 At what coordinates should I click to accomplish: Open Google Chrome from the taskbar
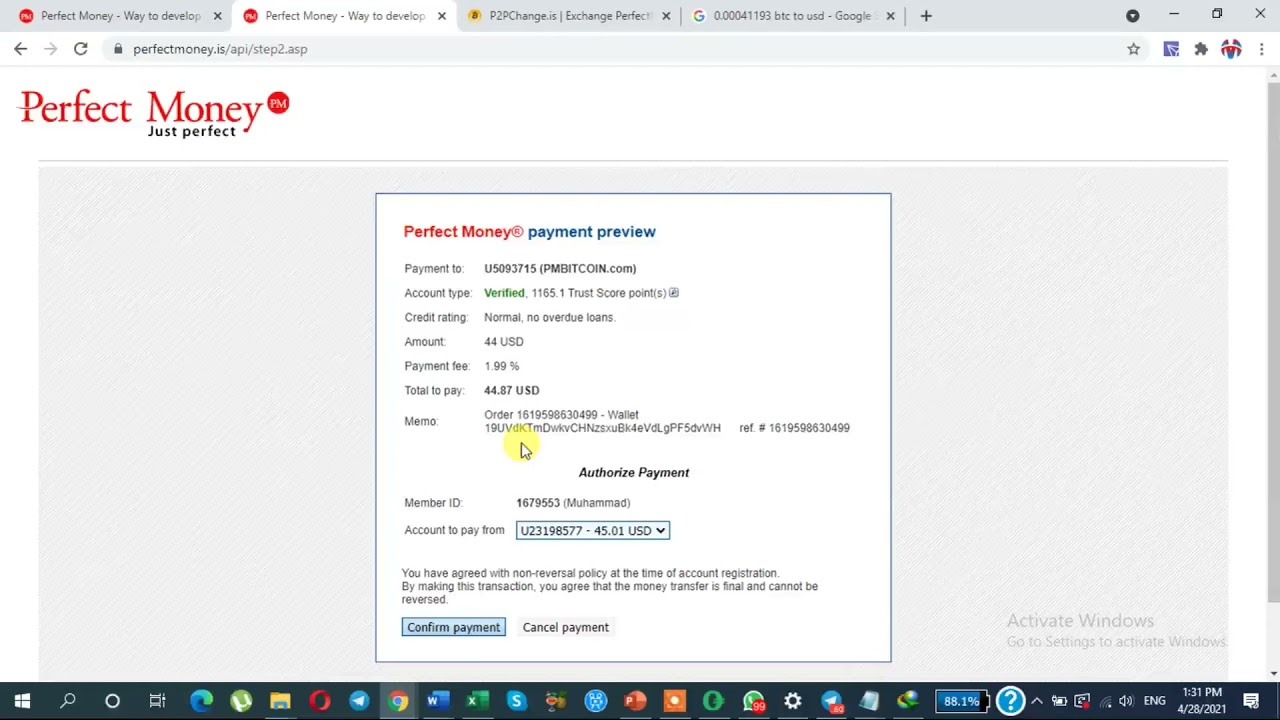(398, 701)
